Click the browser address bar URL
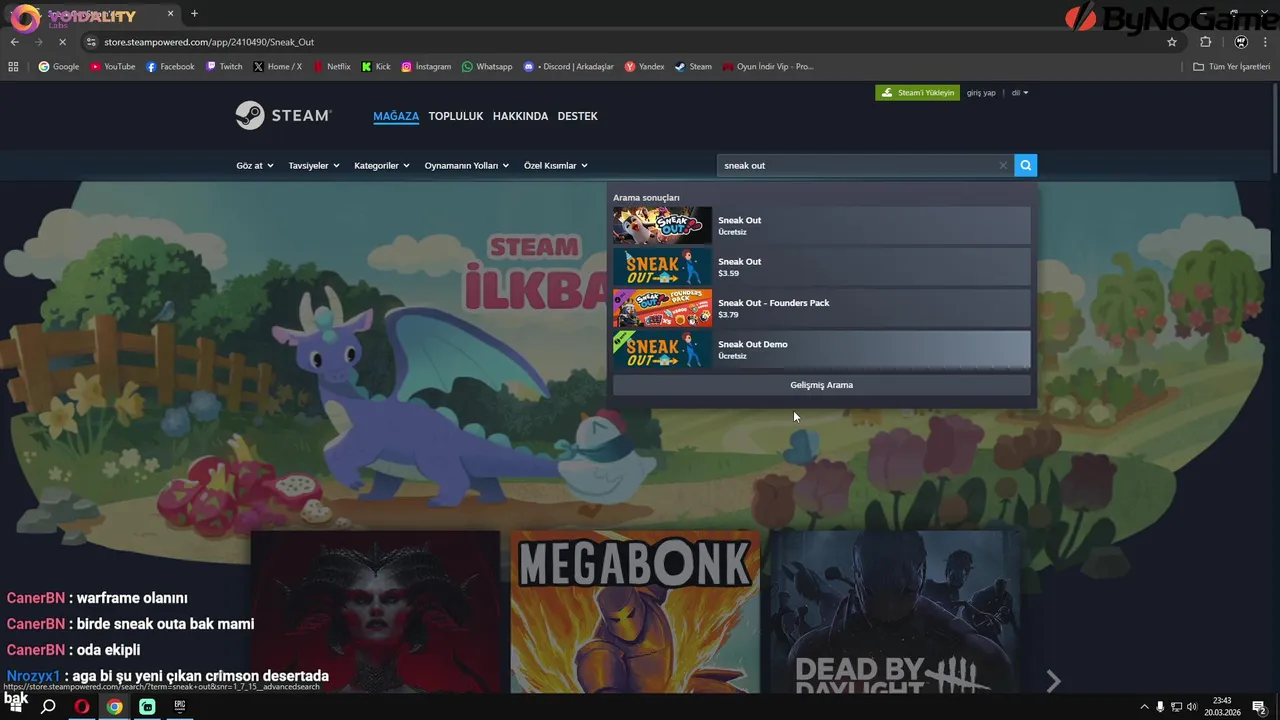Viewport: 1280px width, 720px height. click(209, 42)
